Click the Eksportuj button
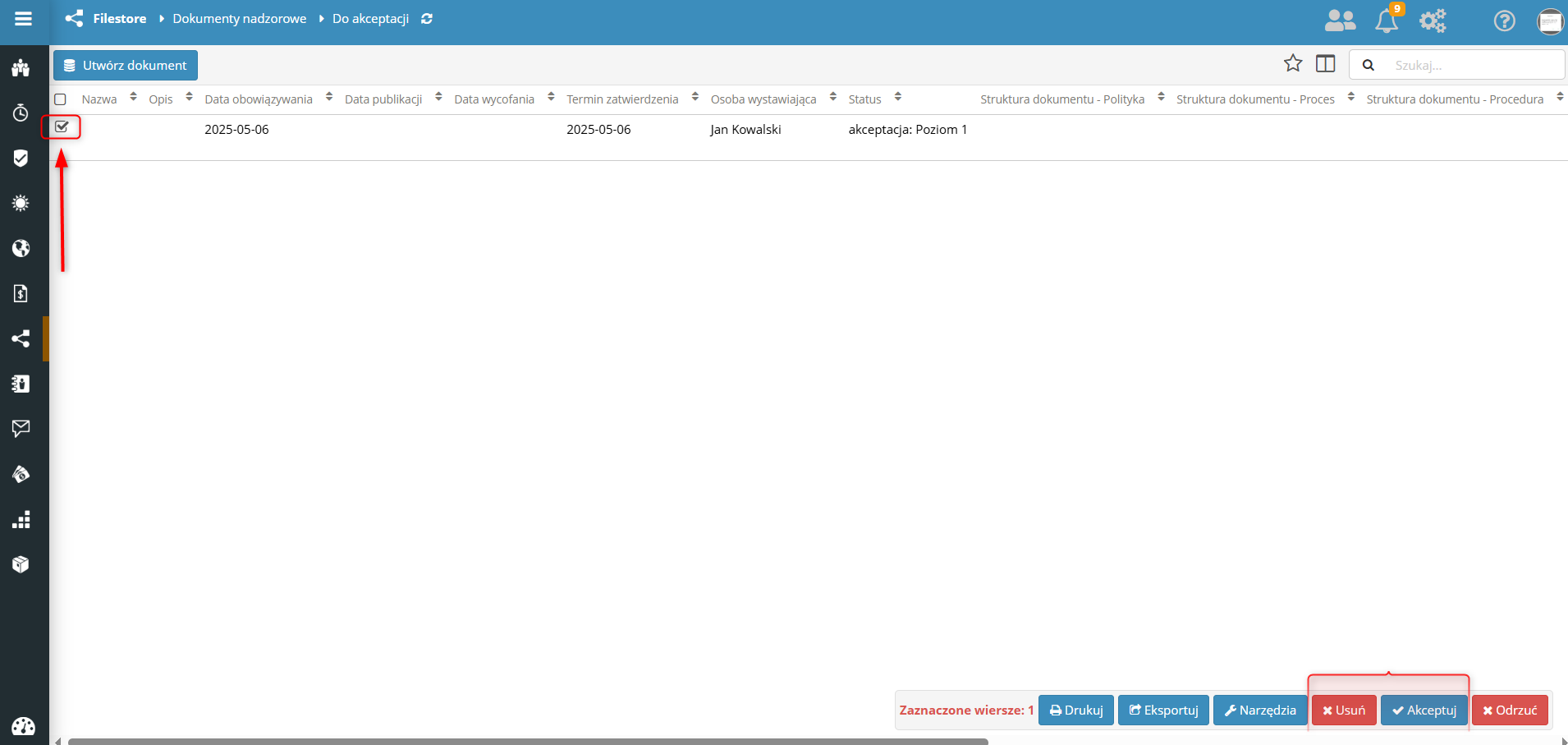The image size is (1568, 745). point(1163,710)
